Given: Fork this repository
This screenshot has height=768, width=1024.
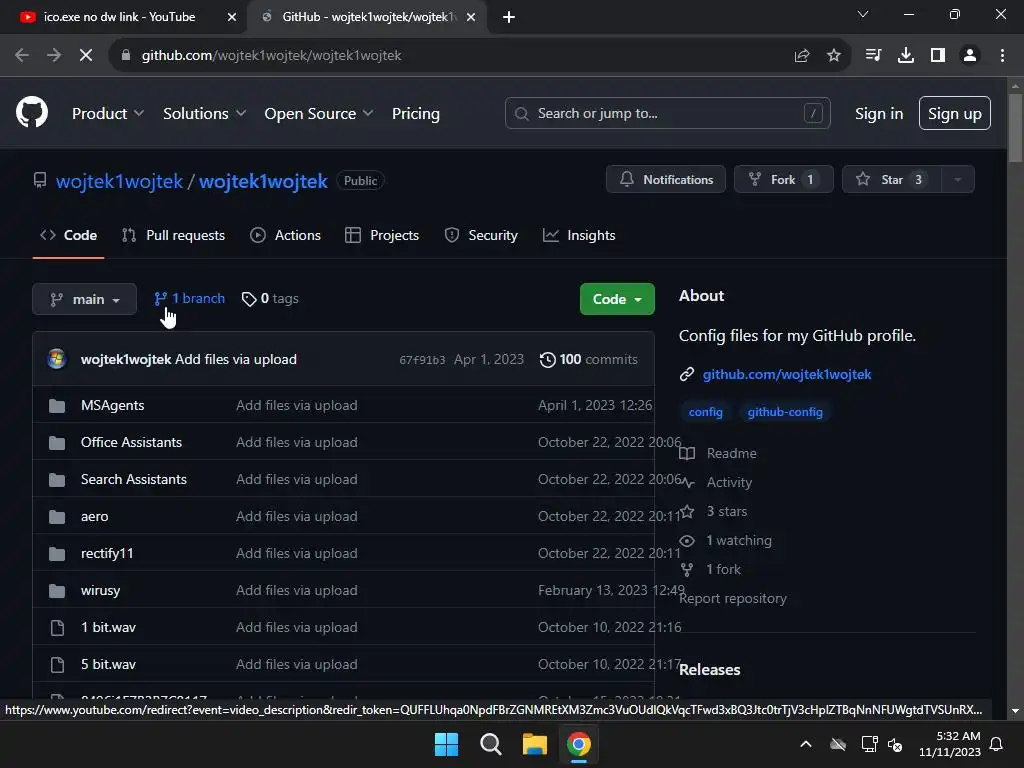Looking at the screenshot, I should tap(783, 179).
